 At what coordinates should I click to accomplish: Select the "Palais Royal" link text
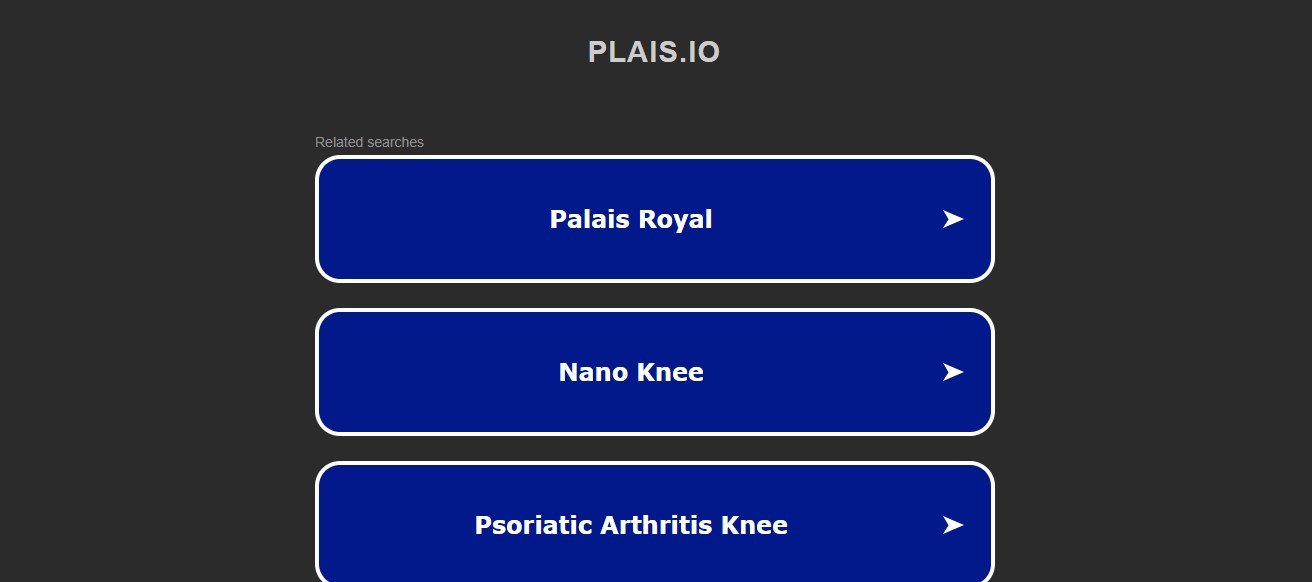pyautogui.click(x=631, y=219)
